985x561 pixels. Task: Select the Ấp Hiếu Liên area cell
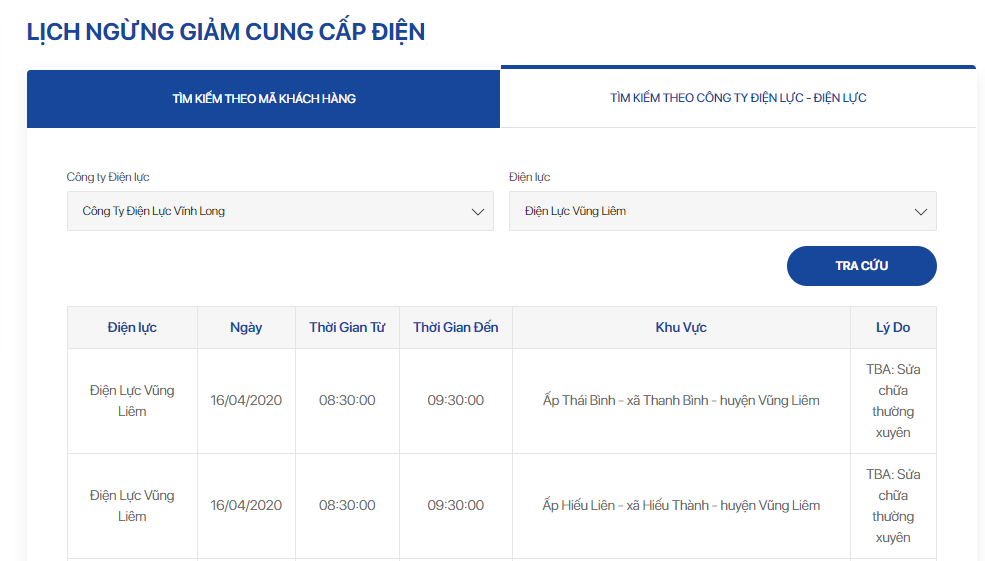(x=681, y=506)
